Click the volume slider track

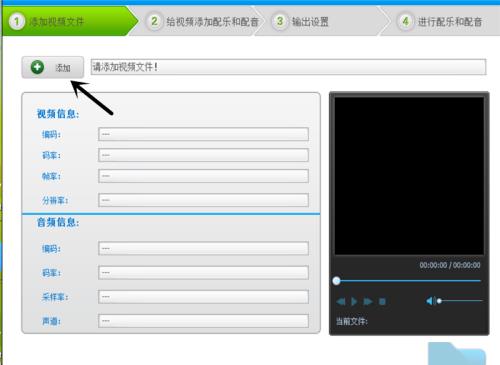[x=460, y=301]
